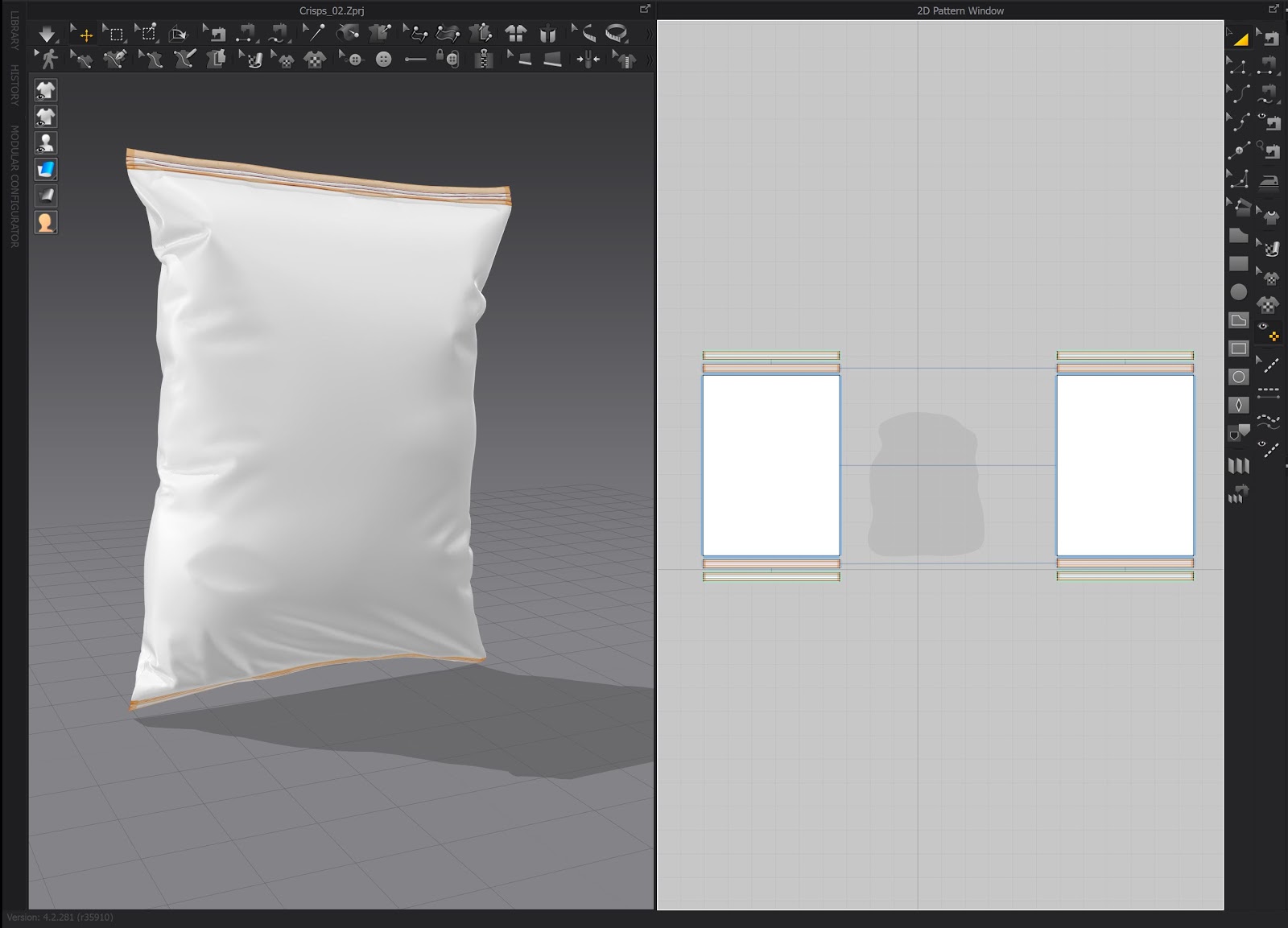Pop out the 3D window Crisps_02.Zprj

pos(644,9)
